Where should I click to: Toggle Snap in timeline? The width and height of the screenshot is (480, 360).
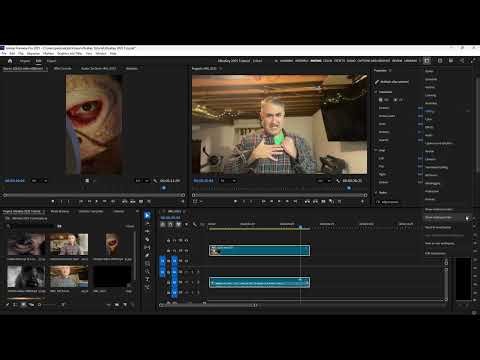coord(170,224)
